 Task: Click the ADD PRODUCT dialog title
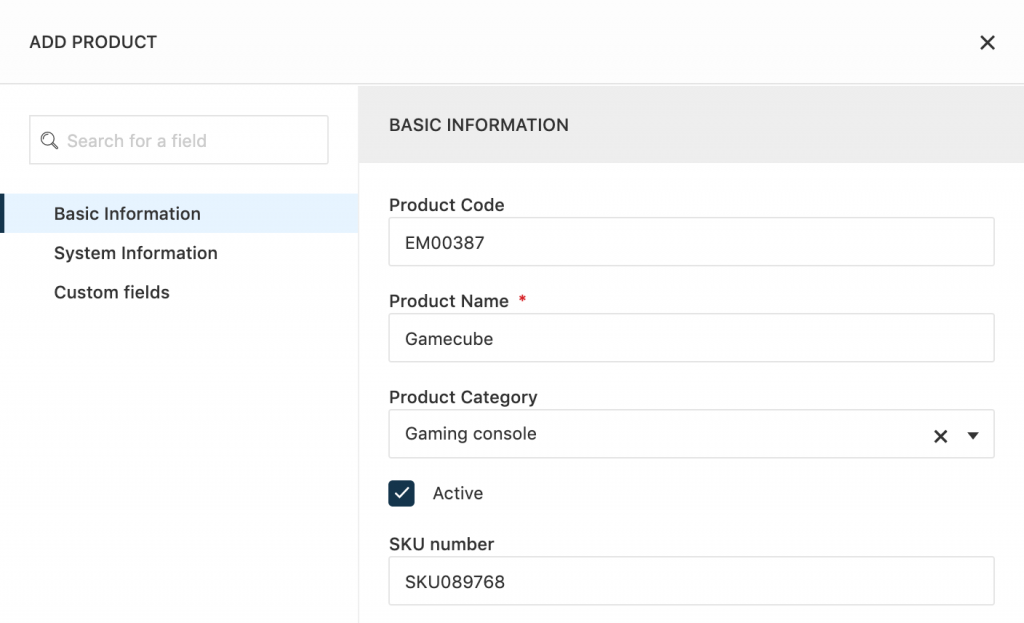pos(93,42)
